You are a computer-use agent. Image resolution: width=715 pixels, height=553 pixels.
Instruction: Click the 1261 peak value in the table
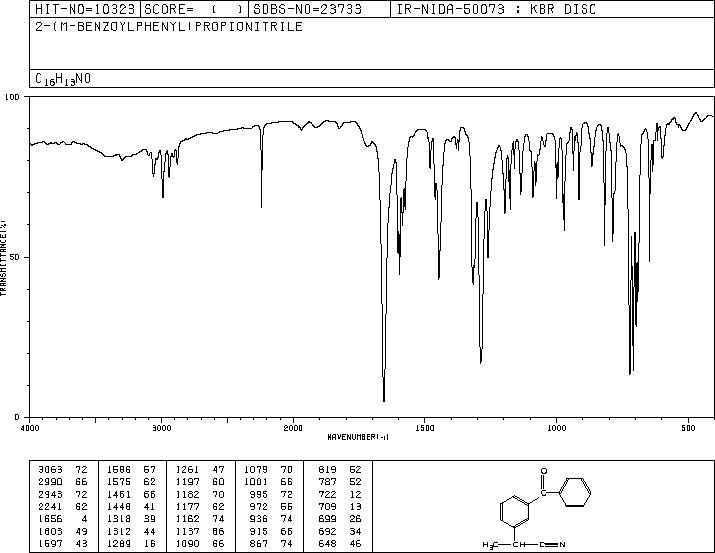point(187,470)
